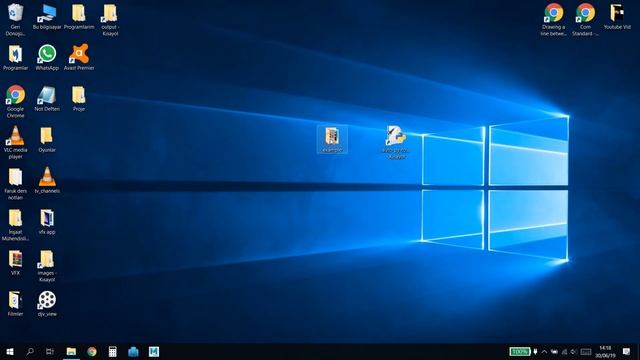Open the Recycle Bin (Geri Dönüşüm) icon
The image size is (640, 360).
(15, 19)
